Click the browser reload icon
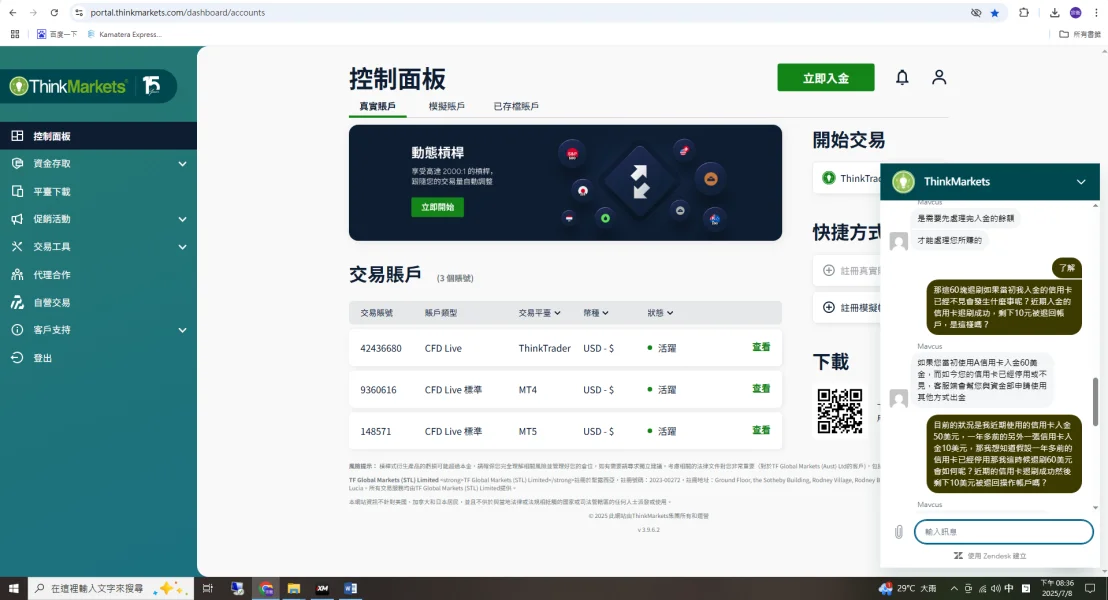 54,13
